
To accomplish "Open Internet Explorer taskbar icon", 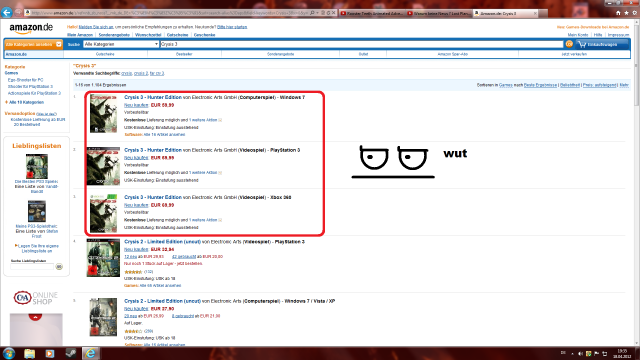I will tap(91, 353).
